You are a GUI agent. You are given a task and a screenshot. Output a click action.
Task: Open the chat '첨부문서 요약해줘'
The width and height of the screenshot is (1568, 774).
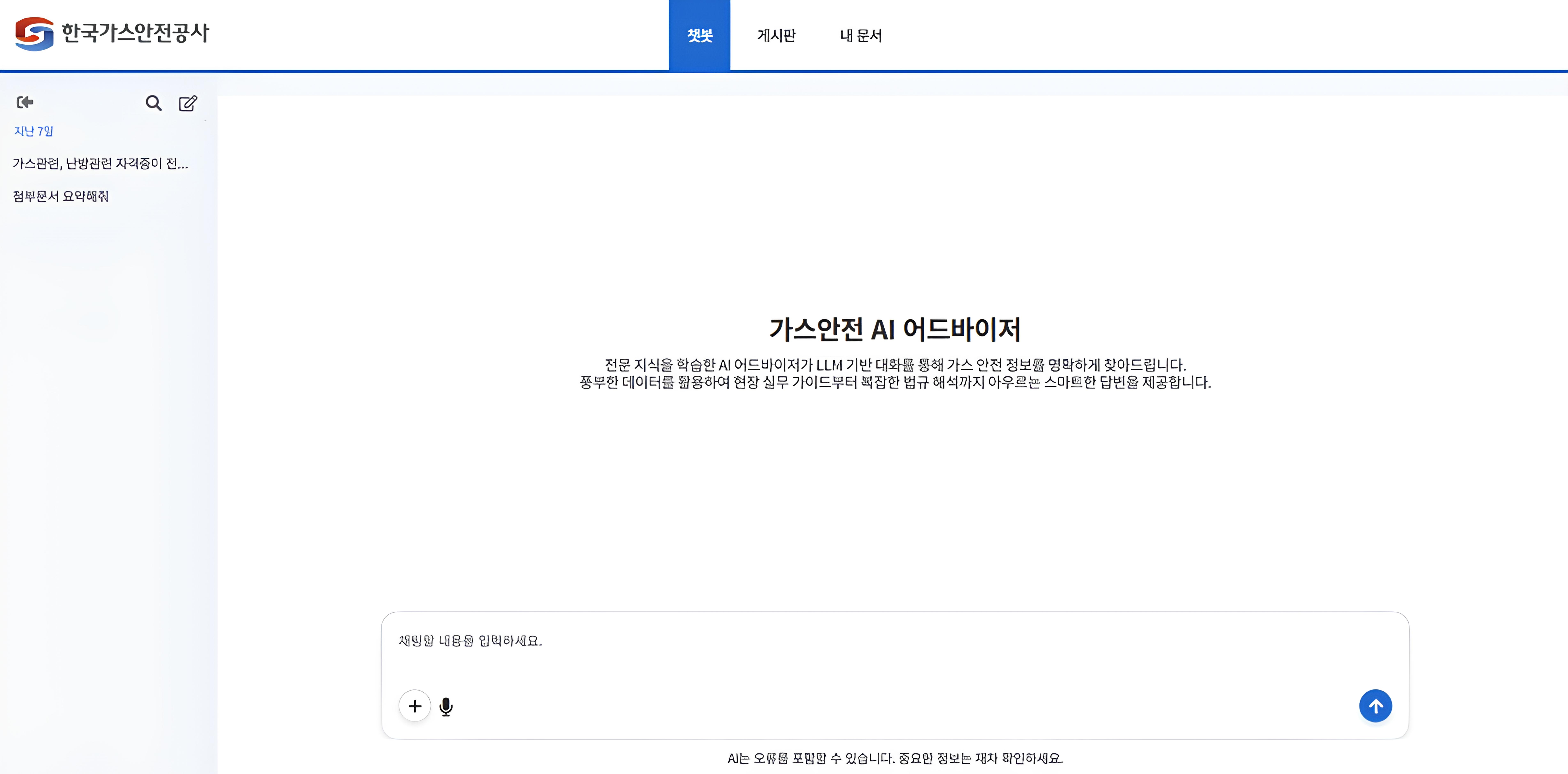61,196
